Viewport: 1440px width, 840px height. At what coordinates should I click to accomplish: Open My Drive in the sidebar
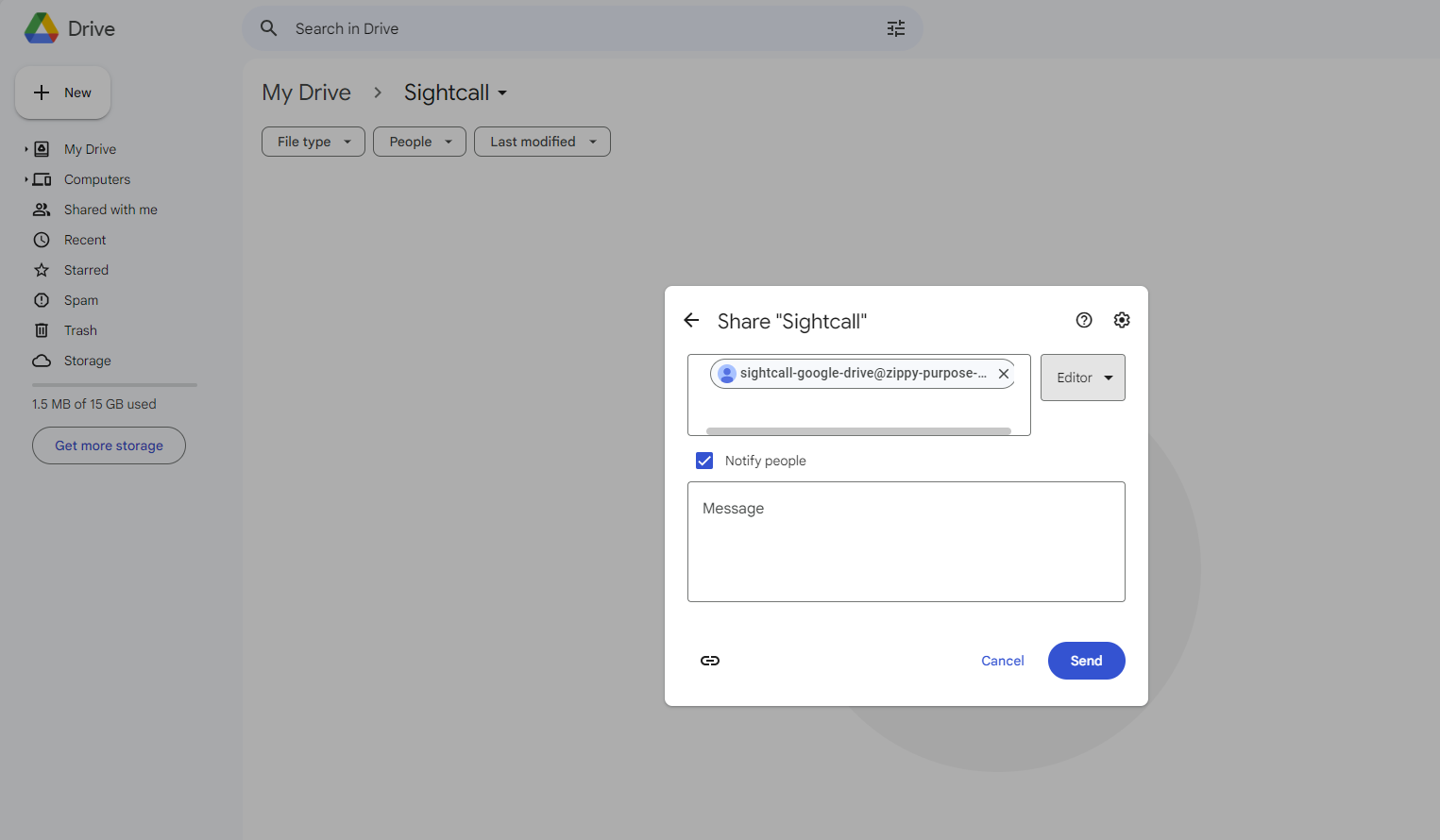click(x=91, y=149)
